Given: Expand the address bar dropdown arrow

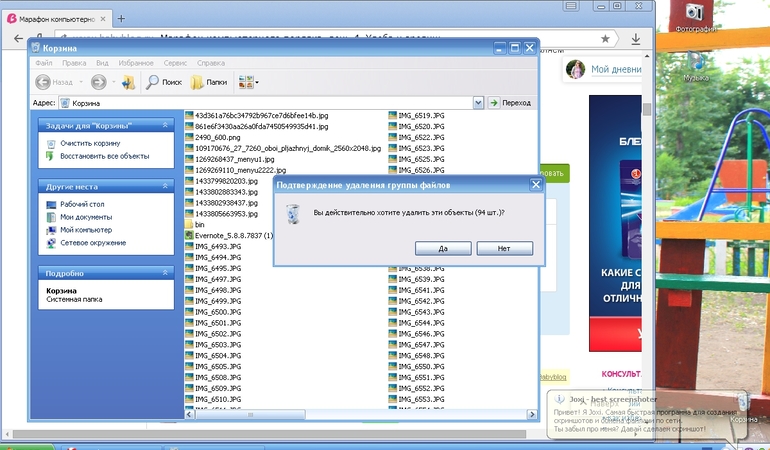Looking at the screenshot, I should click(478, 102).
